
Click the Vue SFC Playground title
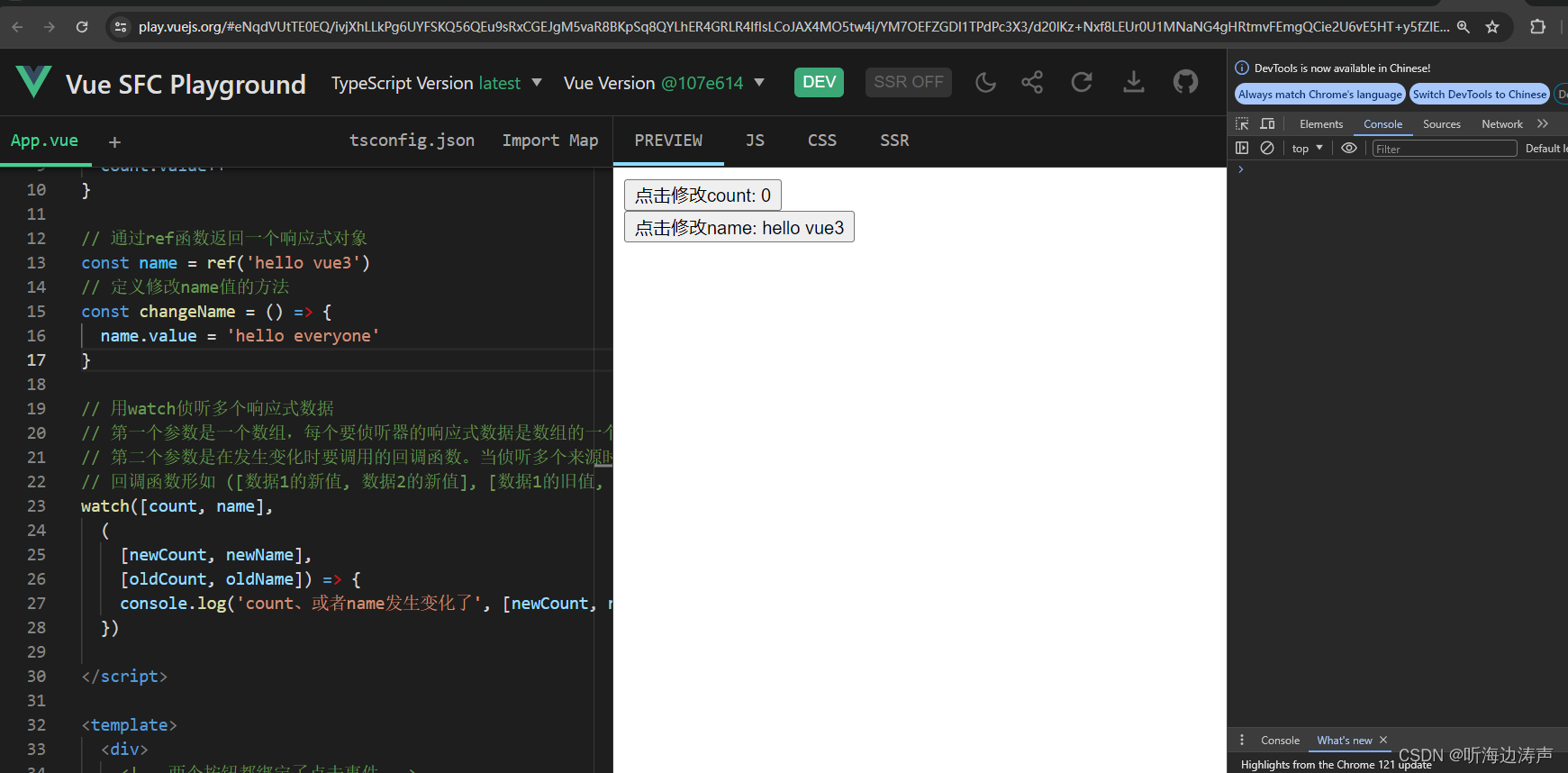tap(186, 84)
